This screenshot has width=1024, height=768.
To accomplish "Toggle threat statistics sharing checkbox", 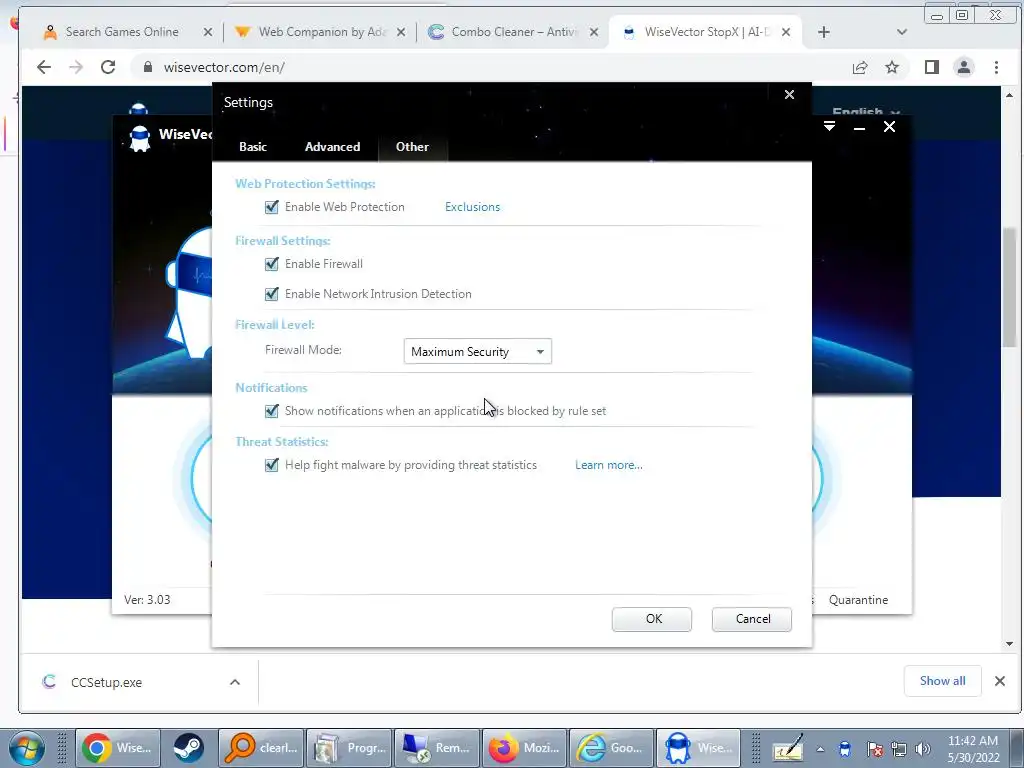I will (x=272, y=465).
